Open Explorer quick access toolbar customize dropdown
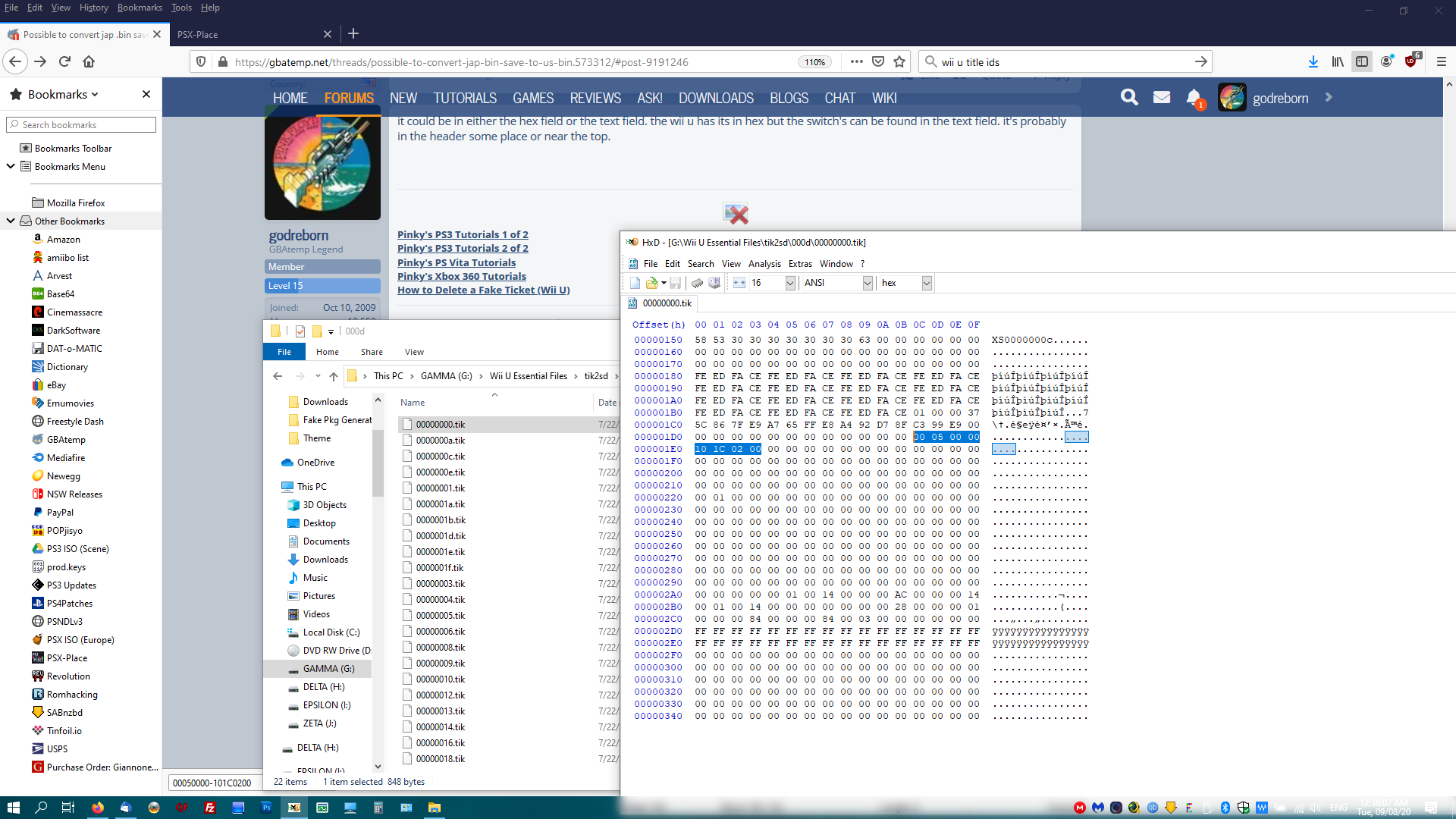Screen dimensions: 1456x819 [331, 331]
